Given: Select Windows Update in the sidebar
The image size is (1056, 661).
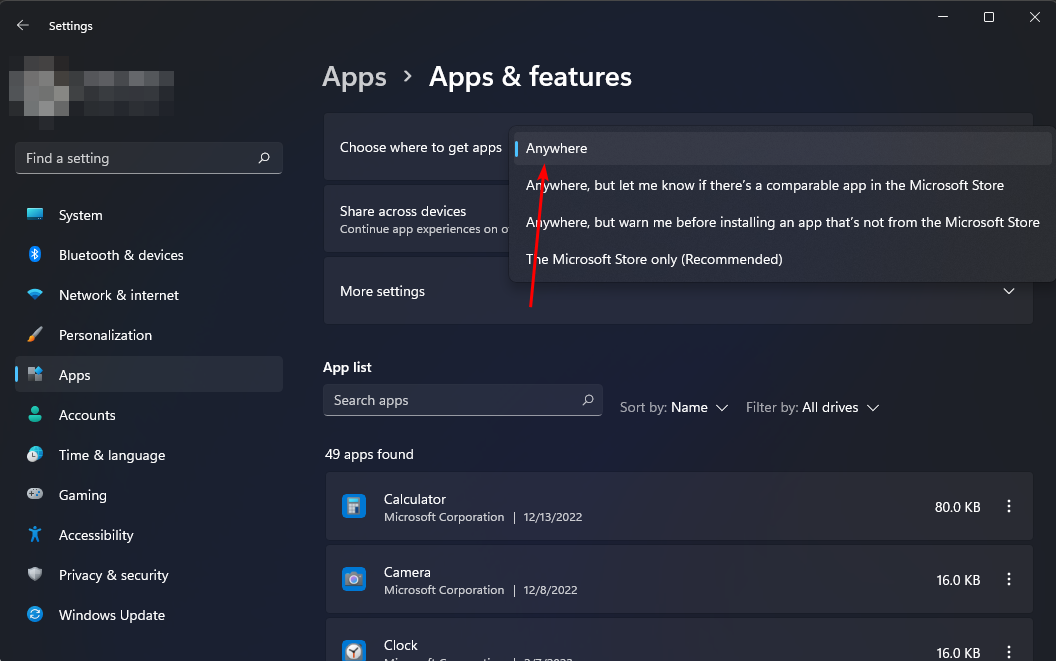Looking at the screenshot, I should (111, 615).
